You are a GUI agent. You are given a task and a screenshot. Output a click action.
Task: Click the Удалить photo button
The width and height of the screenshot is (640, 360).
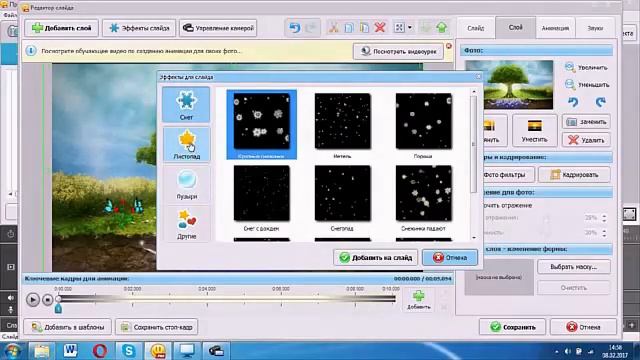[x=587, y=140]
